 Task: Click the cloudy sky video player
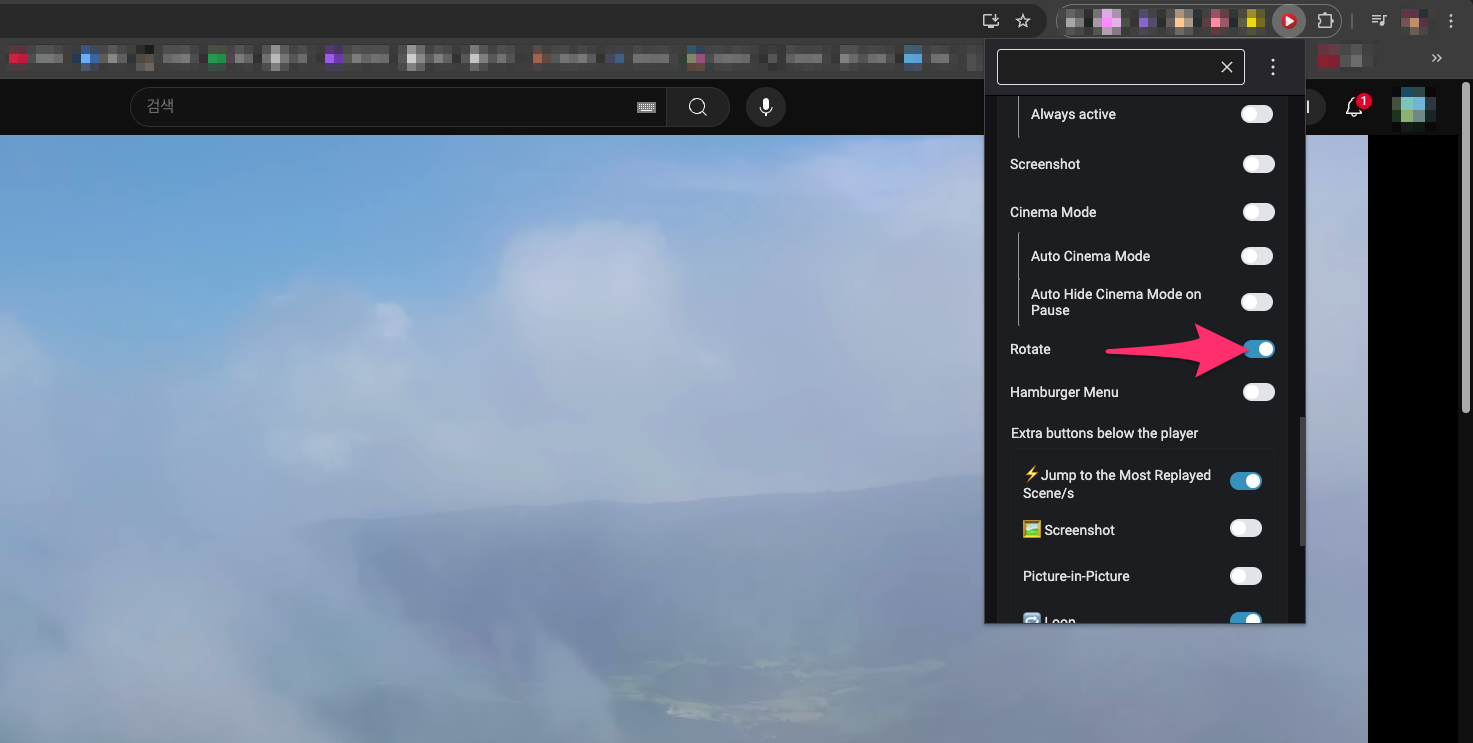[684, 439]
